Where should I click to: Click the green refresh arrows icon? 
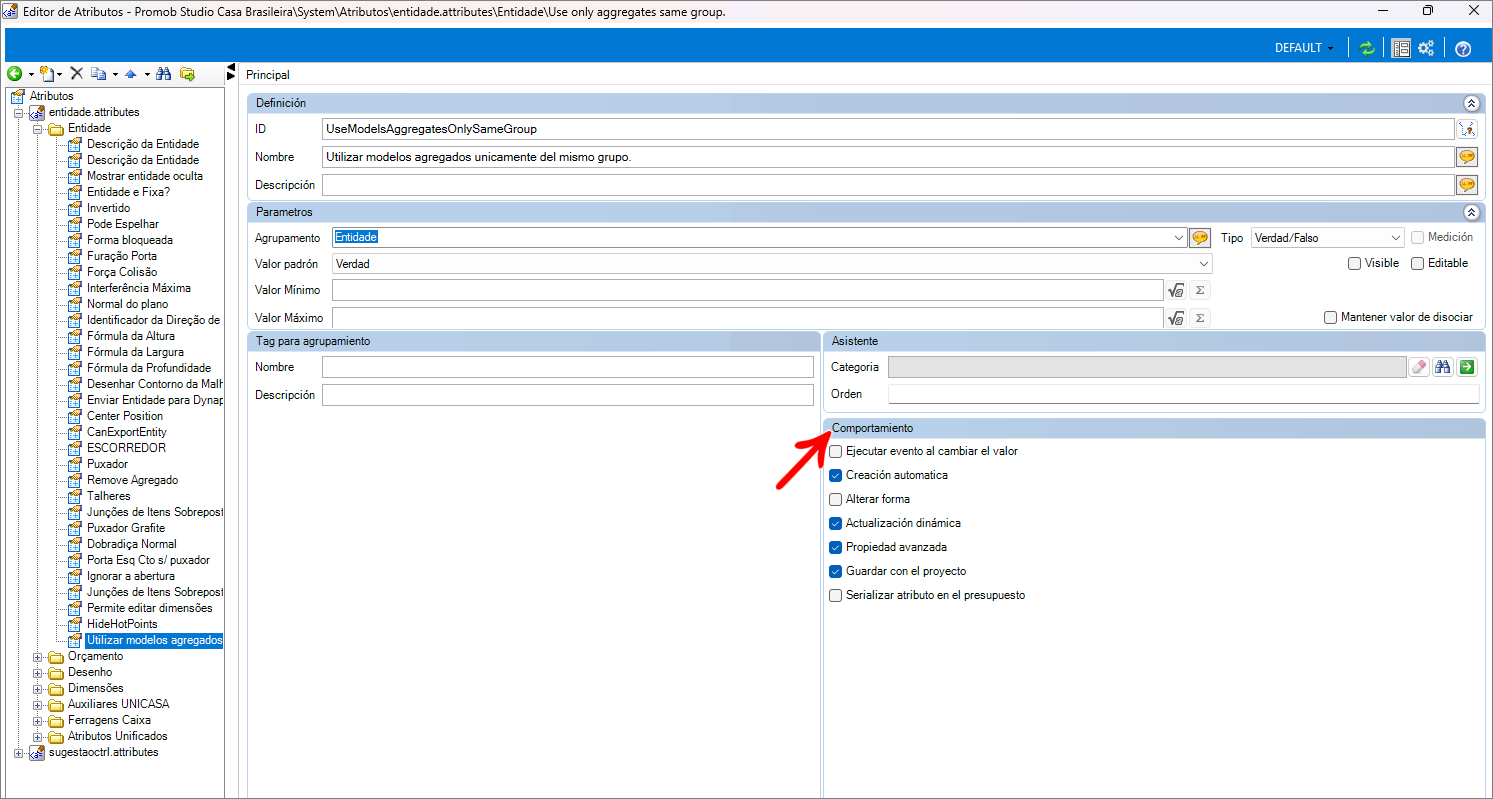[1367, 48]
